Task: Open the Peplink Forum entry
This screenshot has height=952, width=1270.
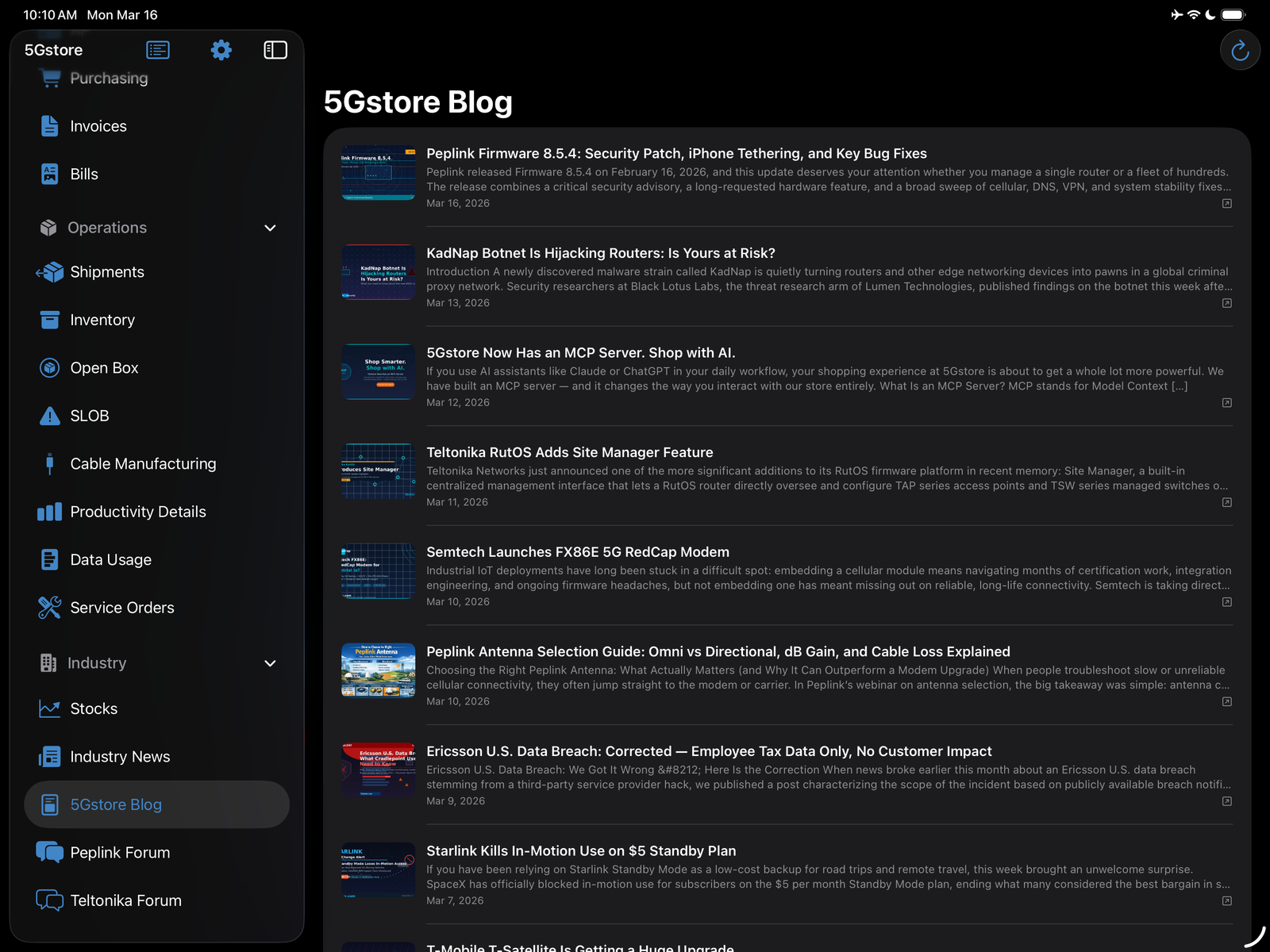Action: [119, 852]
